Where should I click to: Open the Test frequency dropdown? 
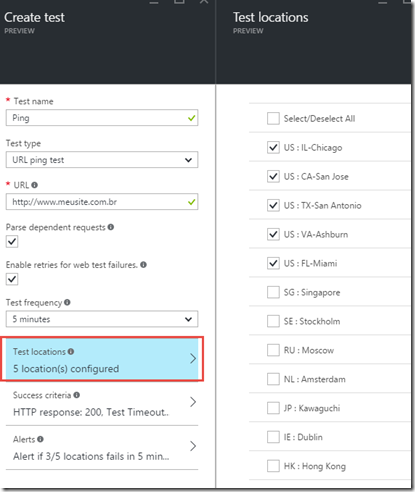102,319
